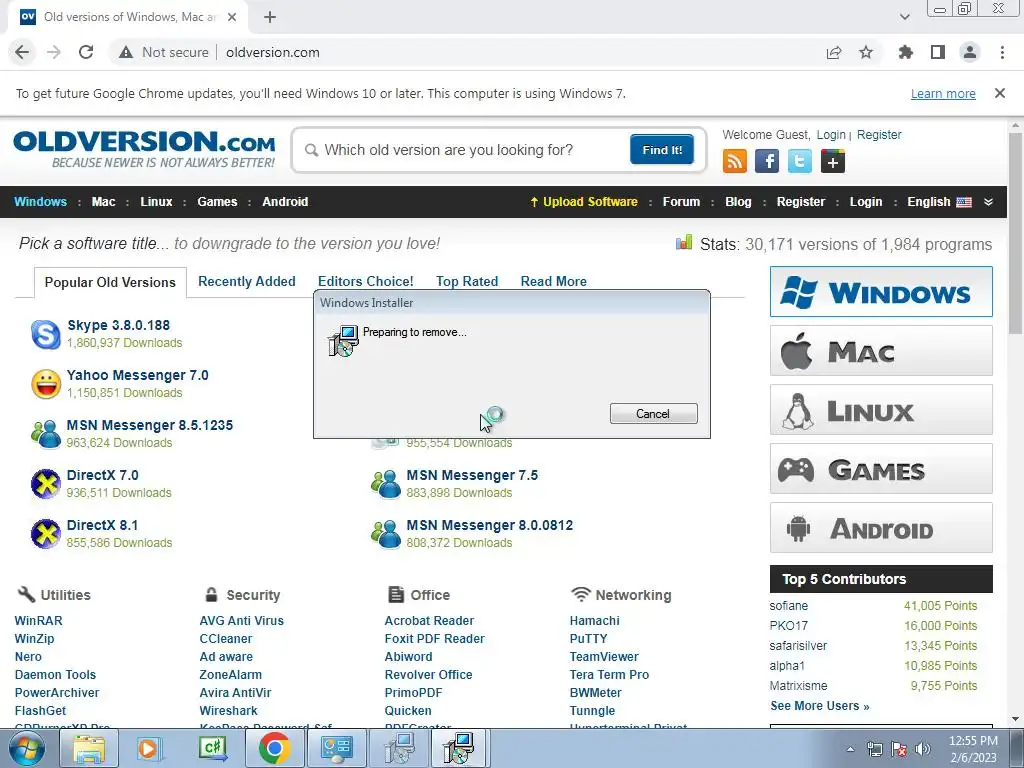Screen dimensions: 1024x768
Task: Click the MSN Messenger 7.5 icon
Action: tap(386, 484)
